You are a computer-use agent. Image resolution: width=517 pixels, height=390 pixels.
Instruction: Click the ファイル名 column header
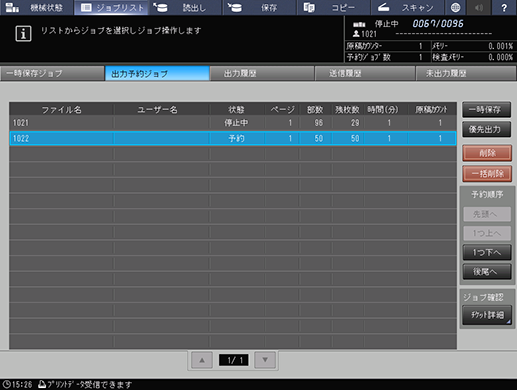coord(62,109)
